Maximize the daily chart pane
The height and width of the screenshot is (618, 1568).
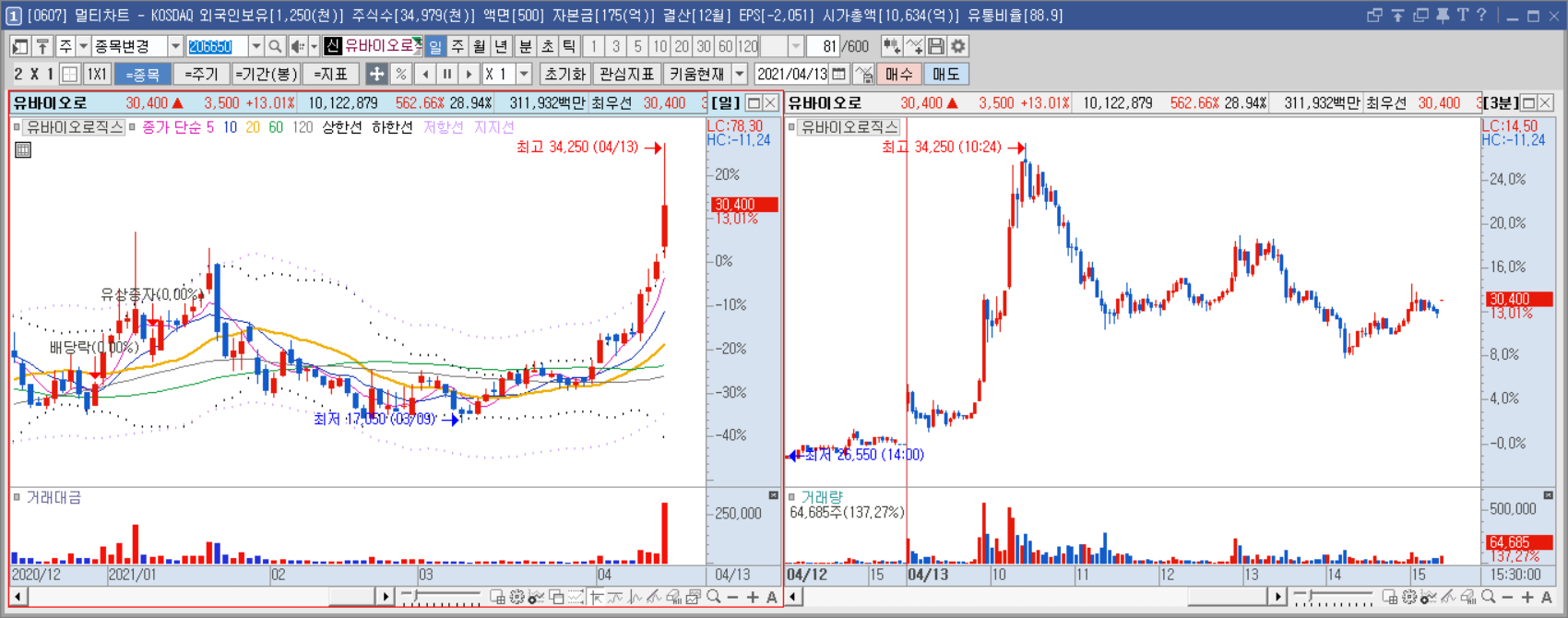754,103
